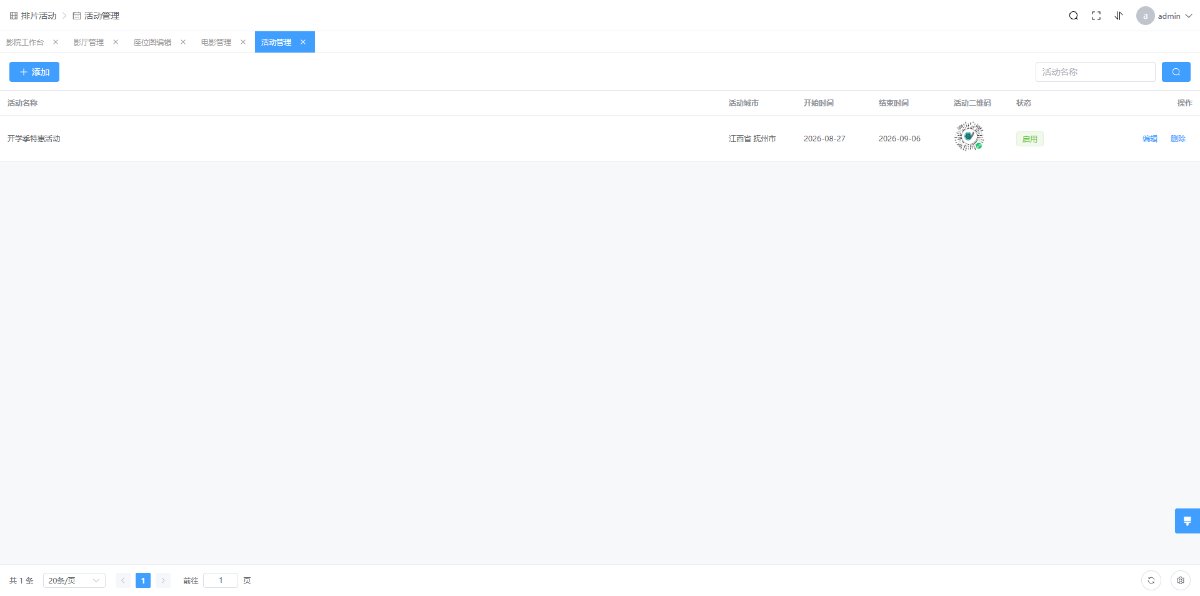Click the 活动城市 column header
The height and width of the screenshot is (596, 1200).
coord(743,103)
